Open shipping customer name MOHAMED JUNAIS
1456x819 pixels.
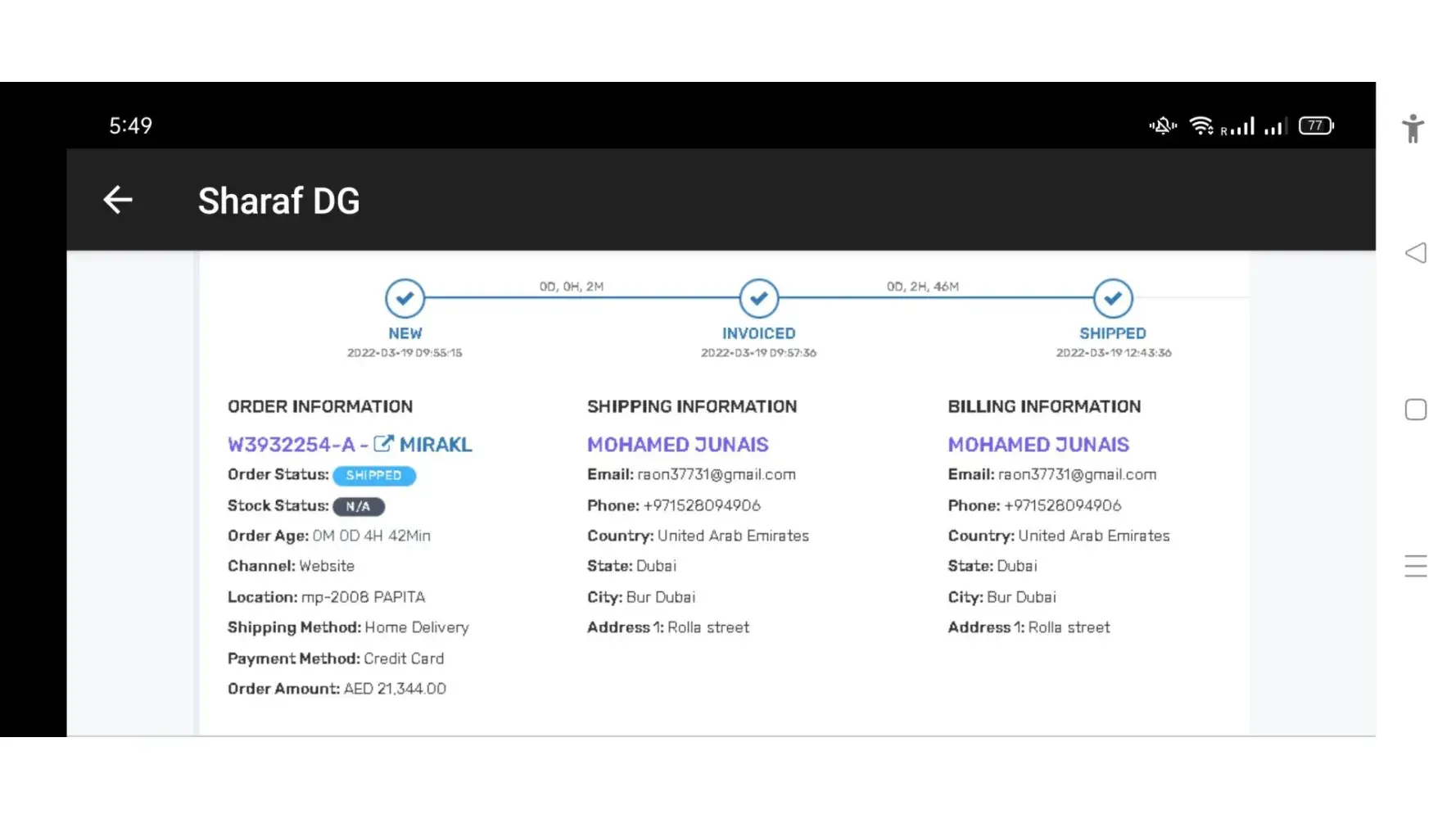point(678,445)
